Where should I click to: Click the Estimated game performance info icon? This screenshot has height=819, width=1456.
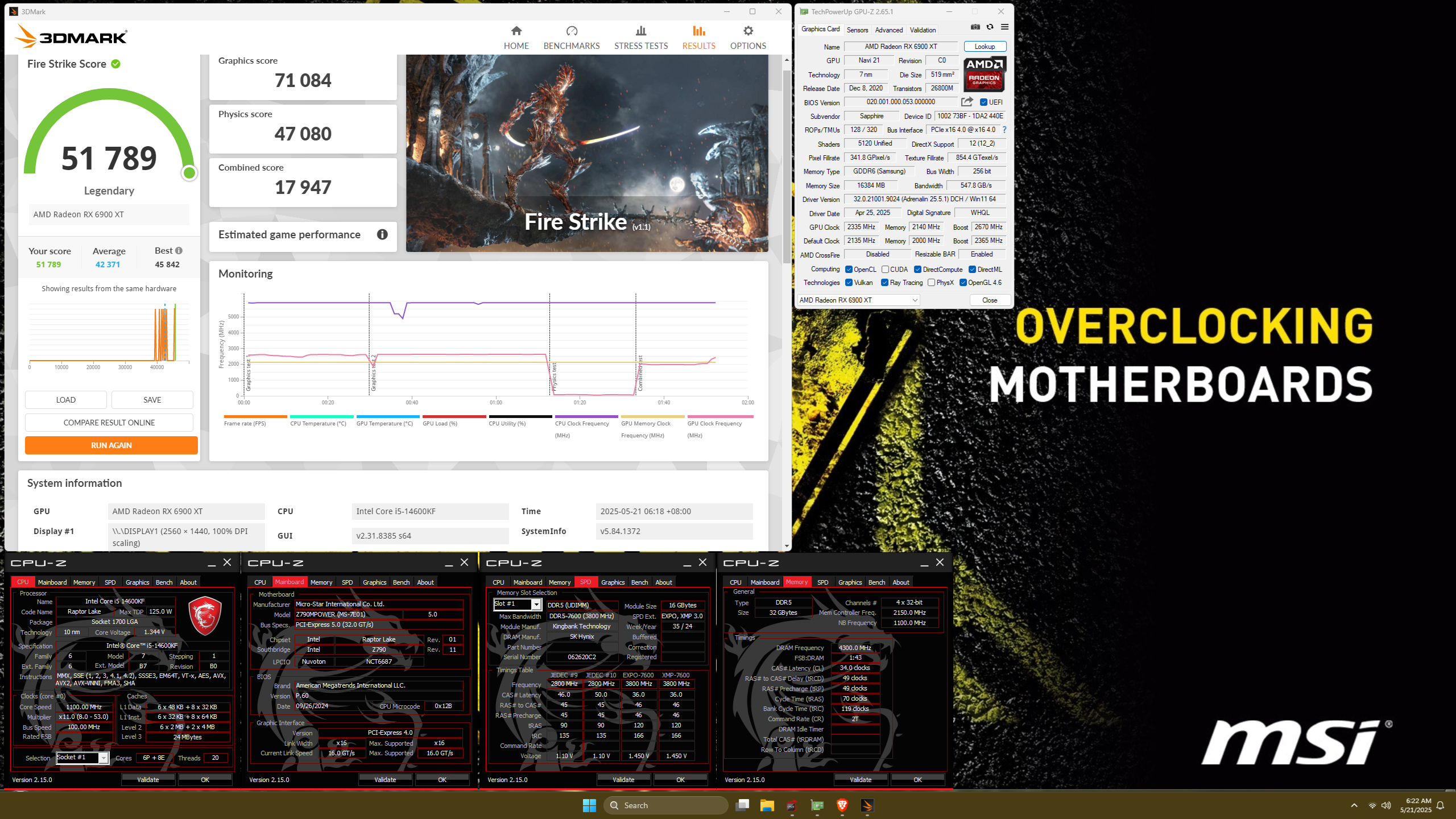pyautogui.click(x=382, y=234)
